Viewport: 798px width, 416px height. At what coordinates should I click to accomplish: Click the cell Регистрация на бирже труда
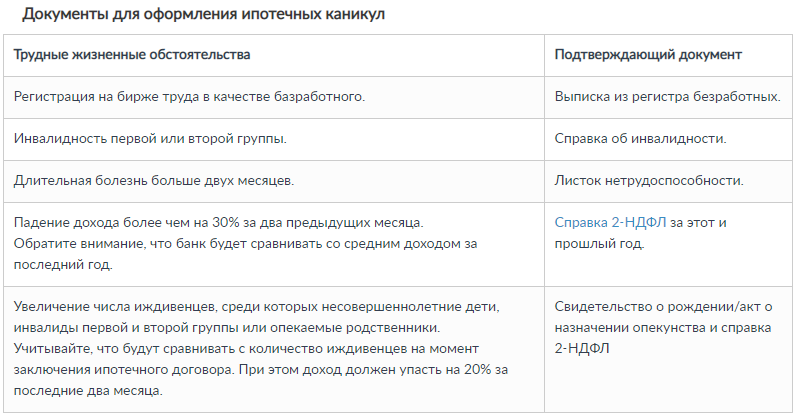(x=274, y=97)
